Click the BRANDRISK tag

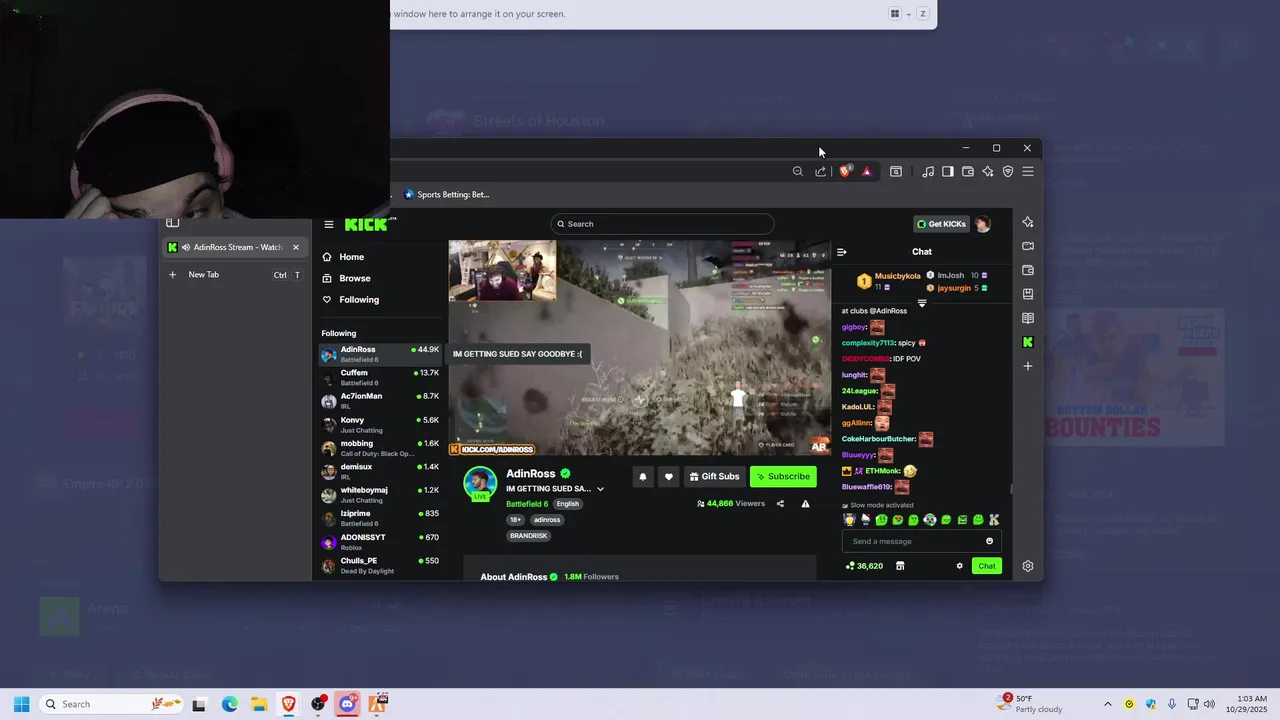click(x=528, y=536)
